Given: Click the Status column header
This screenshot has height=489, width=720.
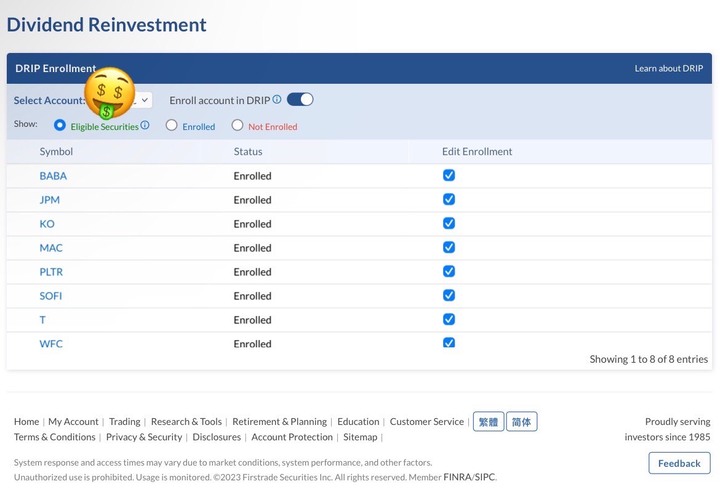Looking at the screenshot, I should tap(248, 152).
